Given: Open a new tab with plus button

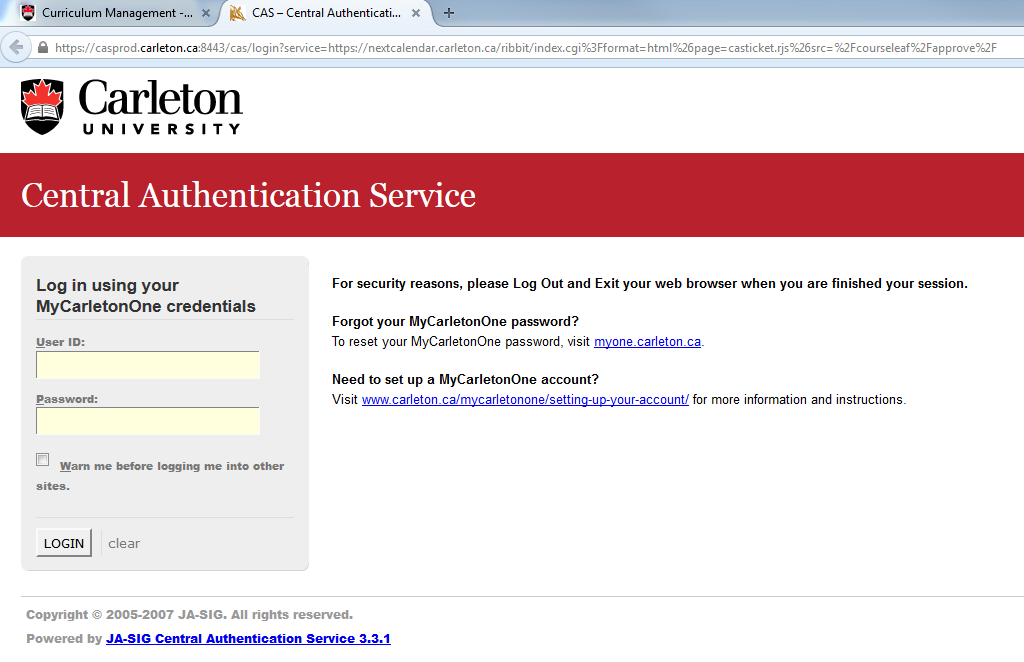Looking at the screenshot, I should coord(449,13).
